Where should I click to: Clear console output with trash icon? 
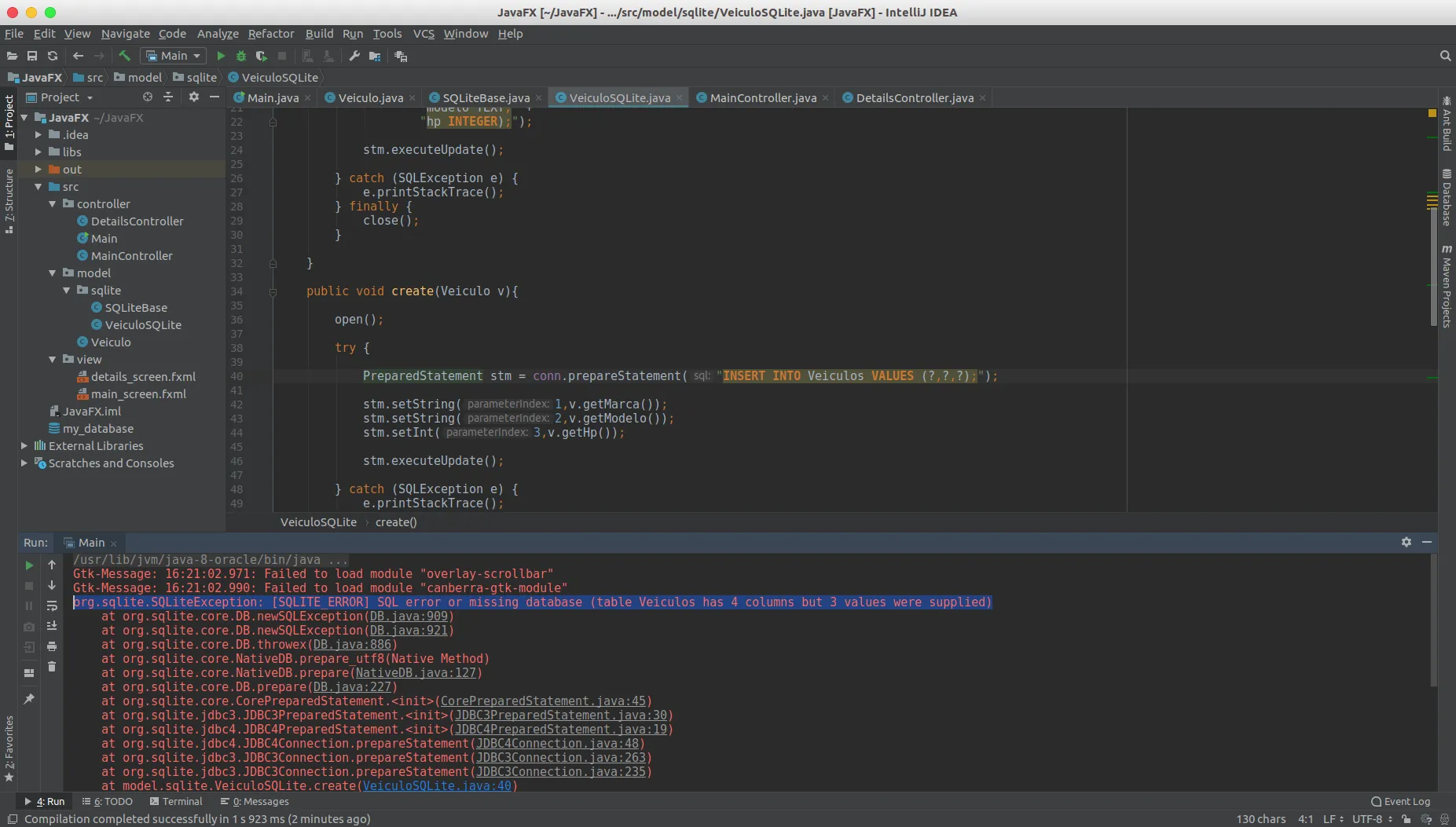pyautogui.click(x=52, y=667)
